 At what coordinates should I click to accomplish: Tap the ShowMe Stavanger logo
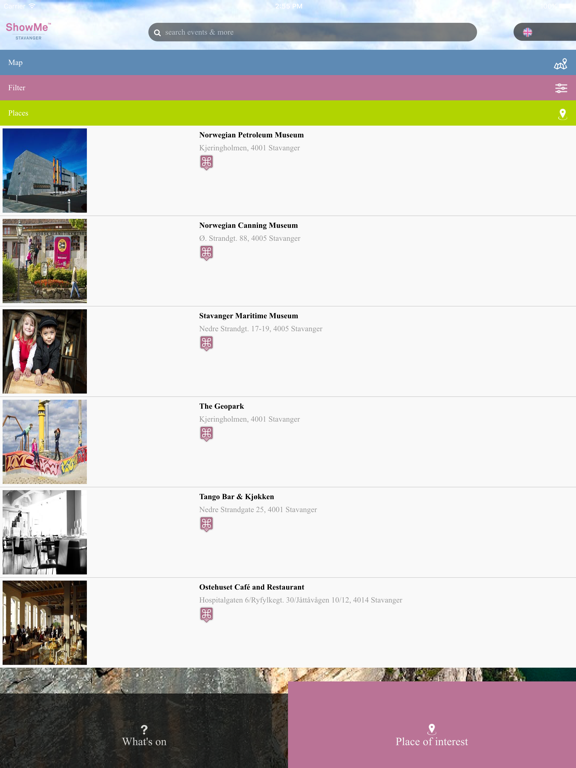click(x=28, y=31)
